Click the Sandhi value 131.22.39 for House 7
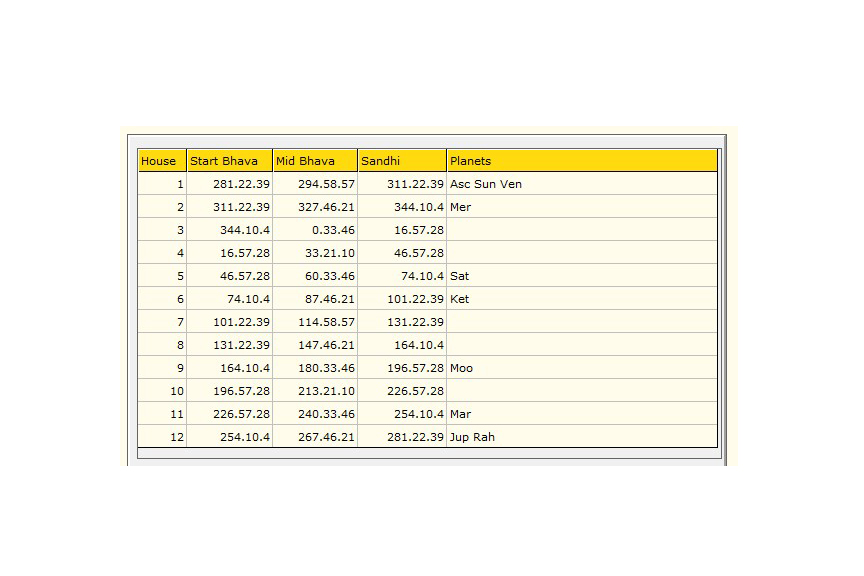 point(415,321)
